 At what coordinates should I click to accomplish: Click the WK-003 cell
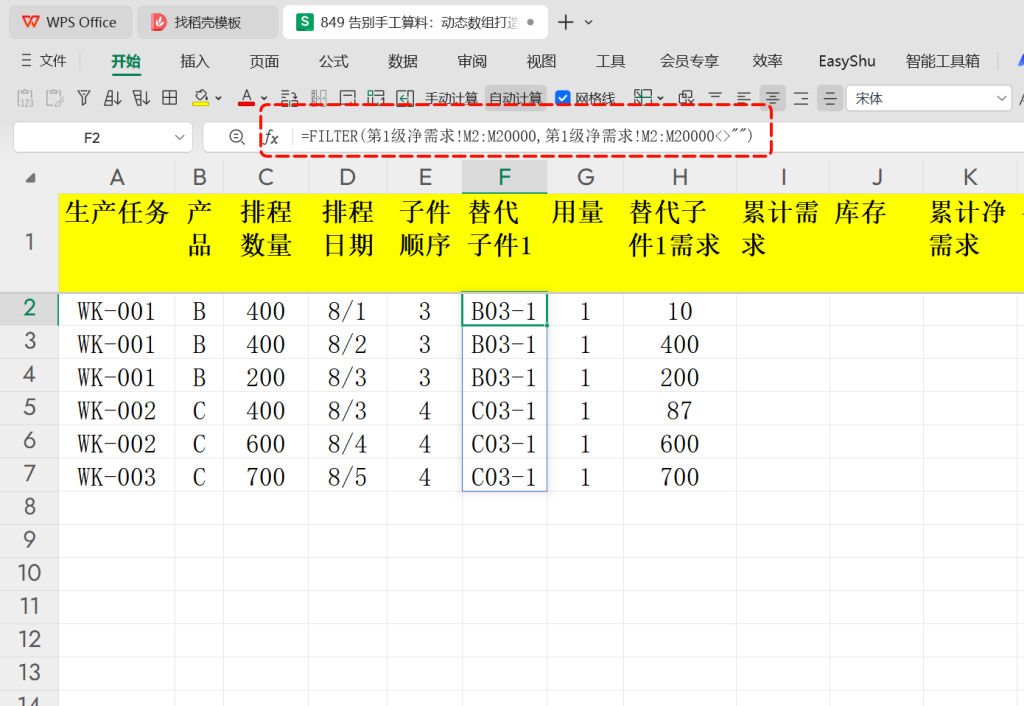click(117, 477)
